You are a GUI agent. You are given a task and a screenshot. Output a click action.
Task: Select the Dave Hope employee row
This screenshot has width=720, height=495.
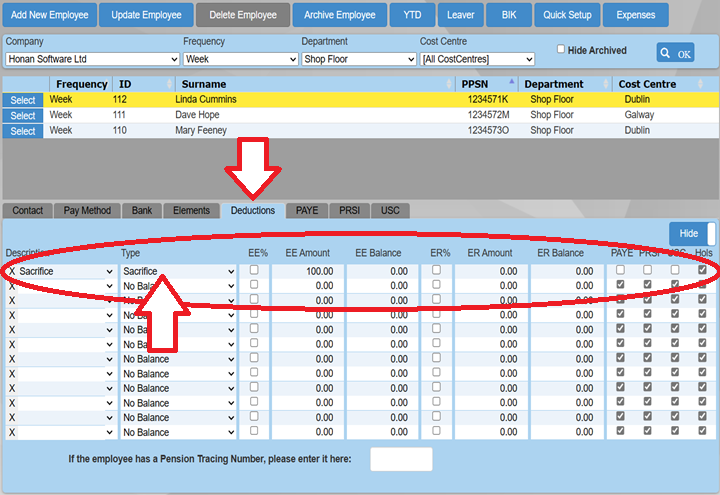(x=23, y=116)
